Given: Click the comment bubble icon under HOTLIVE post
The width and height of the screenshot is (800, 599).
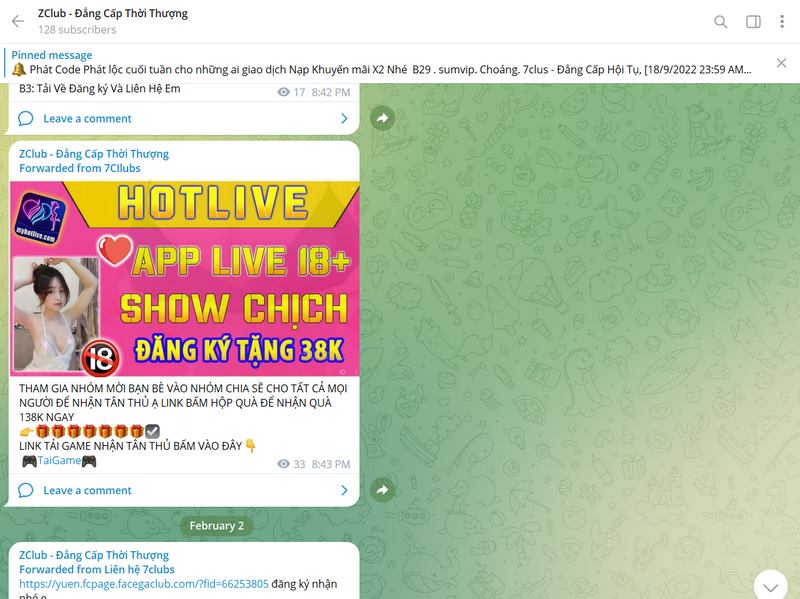Looking at the screenshot, I should coord(26,490).
